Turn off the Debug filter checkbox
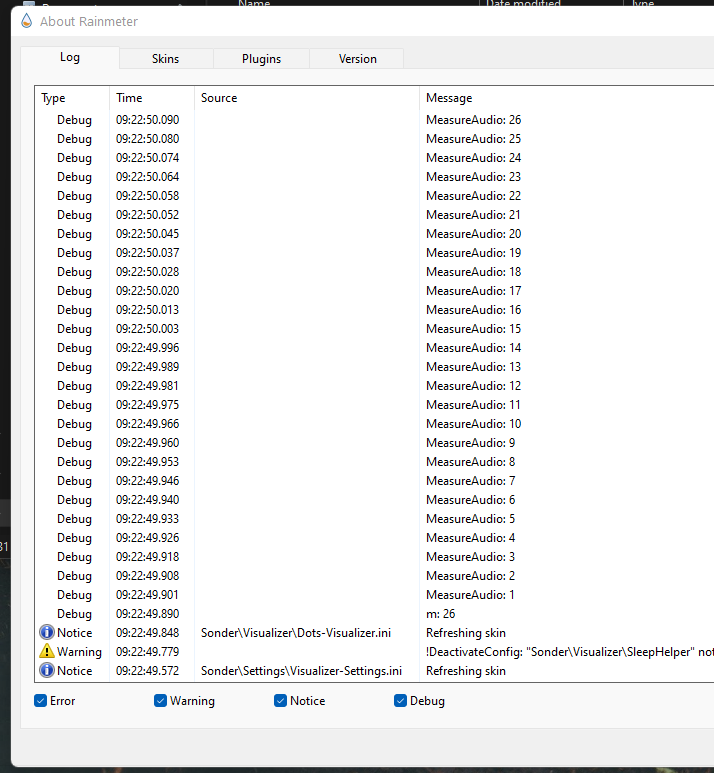This screenshot has height=773, width=714. 400,701
